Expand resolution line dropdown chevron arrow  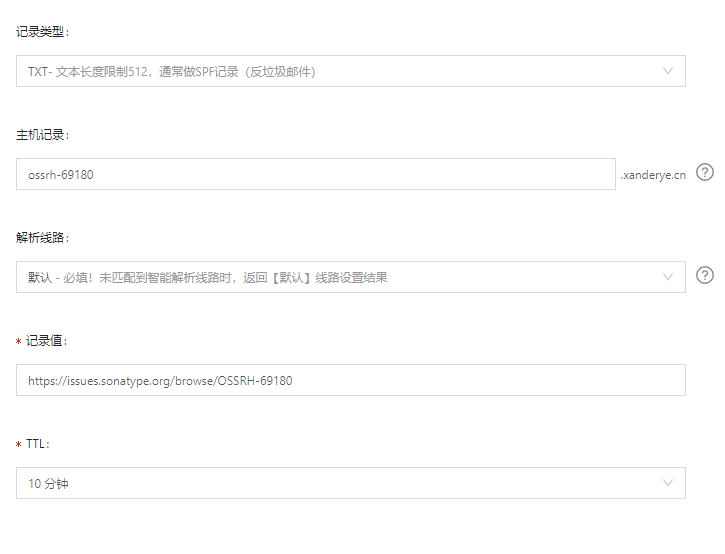pos(668,277)
